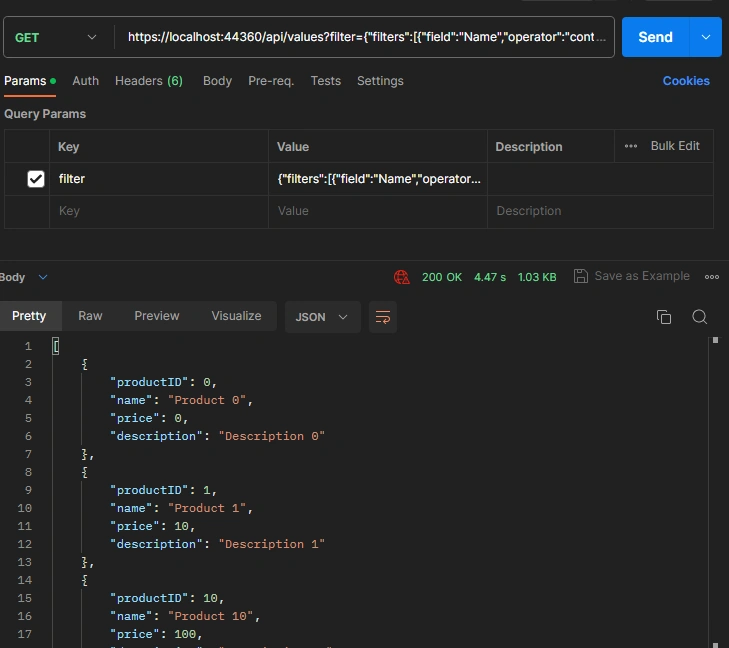Switch to the Headers (6) tab

tap(149, 81)
